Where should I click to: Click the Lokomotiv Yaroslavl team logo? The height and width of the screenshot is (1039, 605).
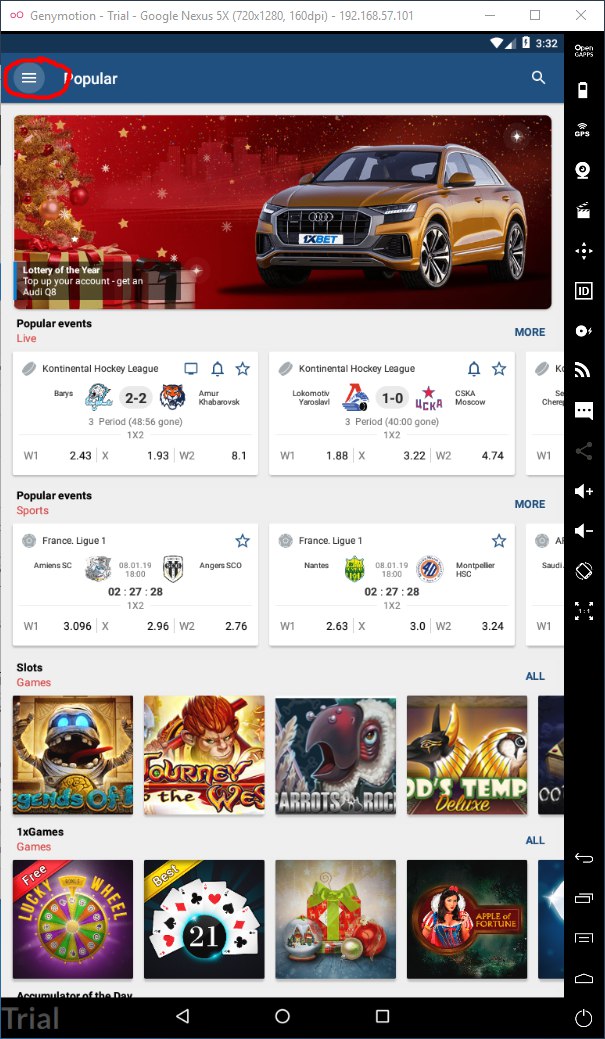pos(355,398)
